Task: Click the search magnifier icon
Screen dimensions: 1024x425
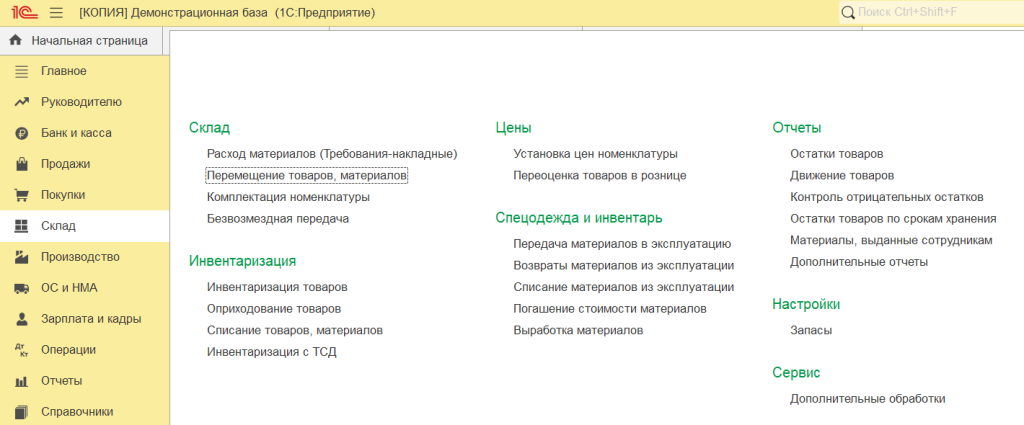Action: pos(848,12)
